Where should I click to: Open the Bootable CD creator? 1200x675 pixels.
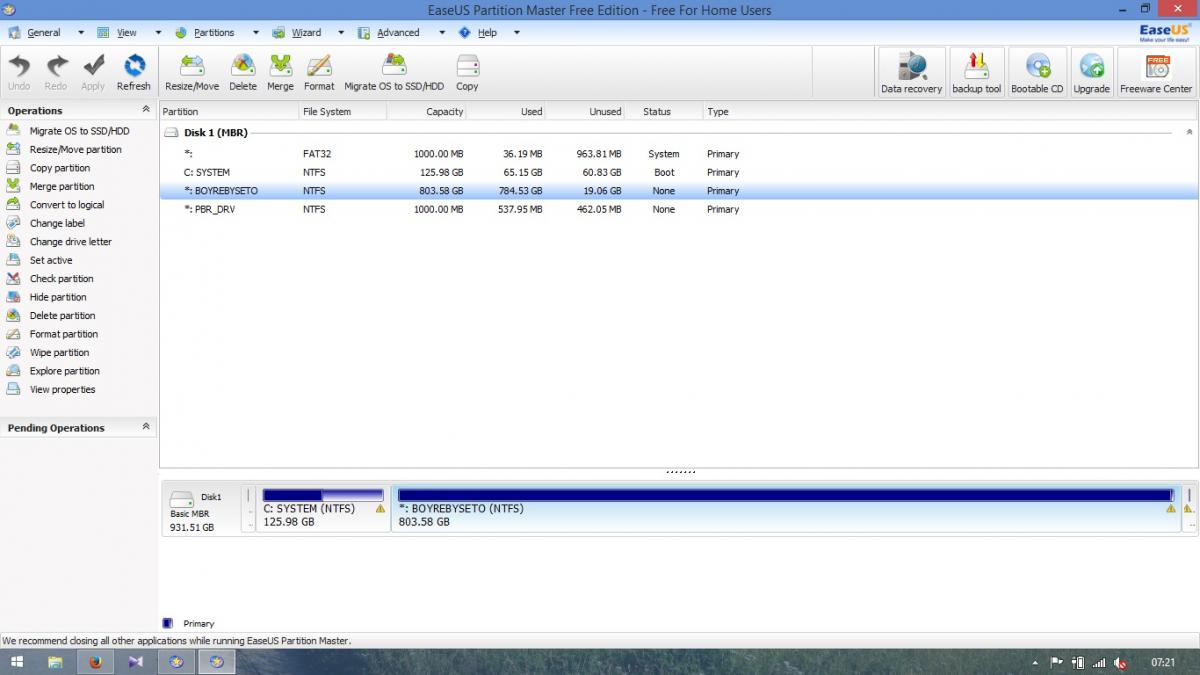(1037, 72)
